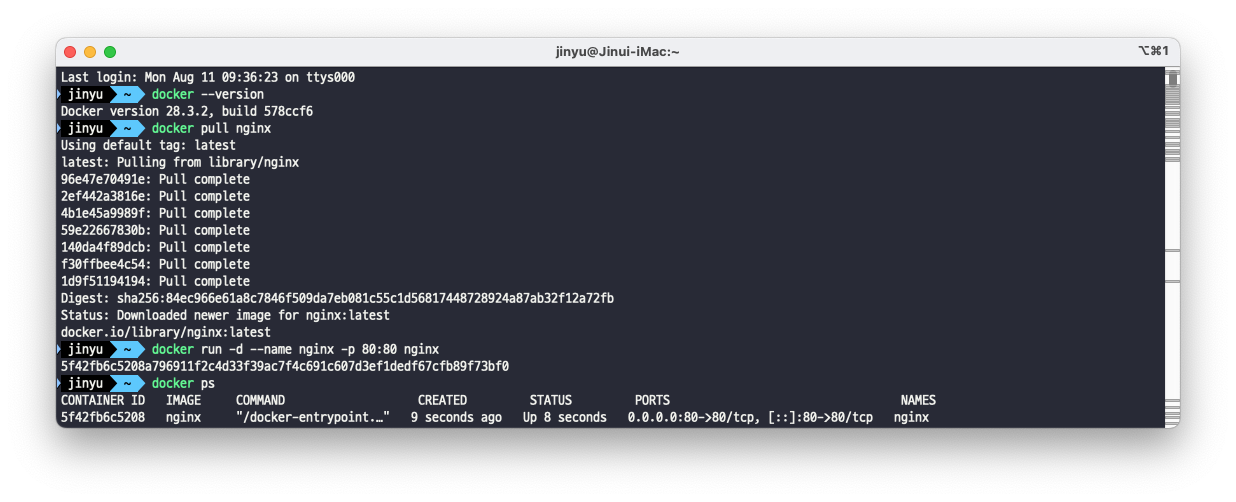Click the COMMAND column header
1236x502 pixels.
pos(260,400)
